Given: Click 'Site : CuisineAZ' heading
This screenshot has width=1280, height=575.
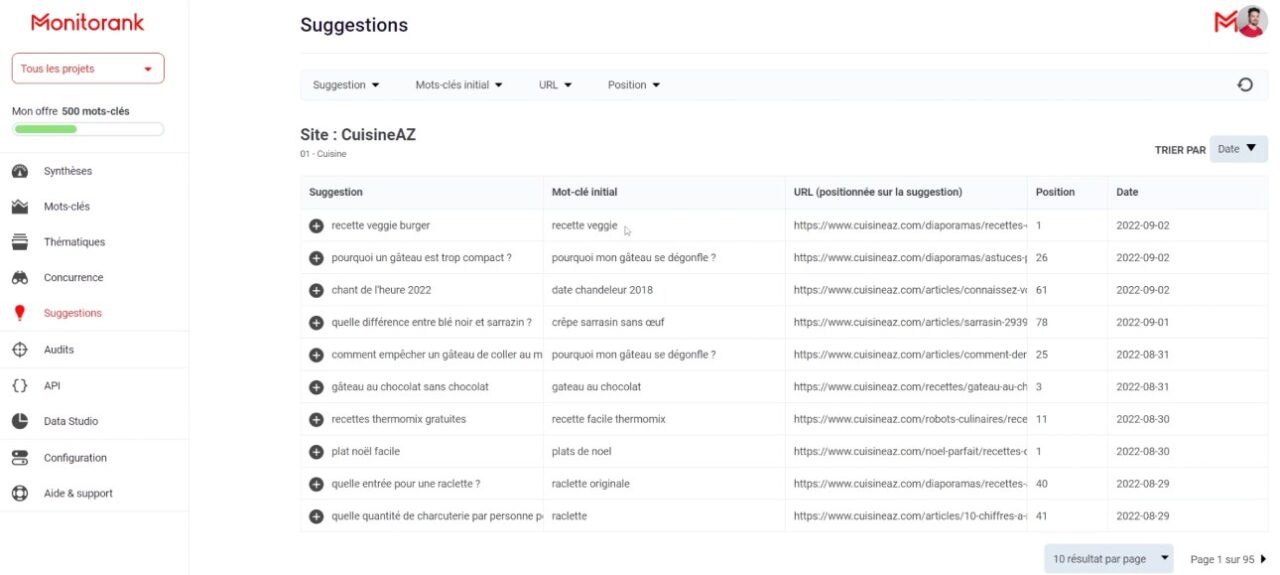Looking at the screenshot, I should click(358, 134).
